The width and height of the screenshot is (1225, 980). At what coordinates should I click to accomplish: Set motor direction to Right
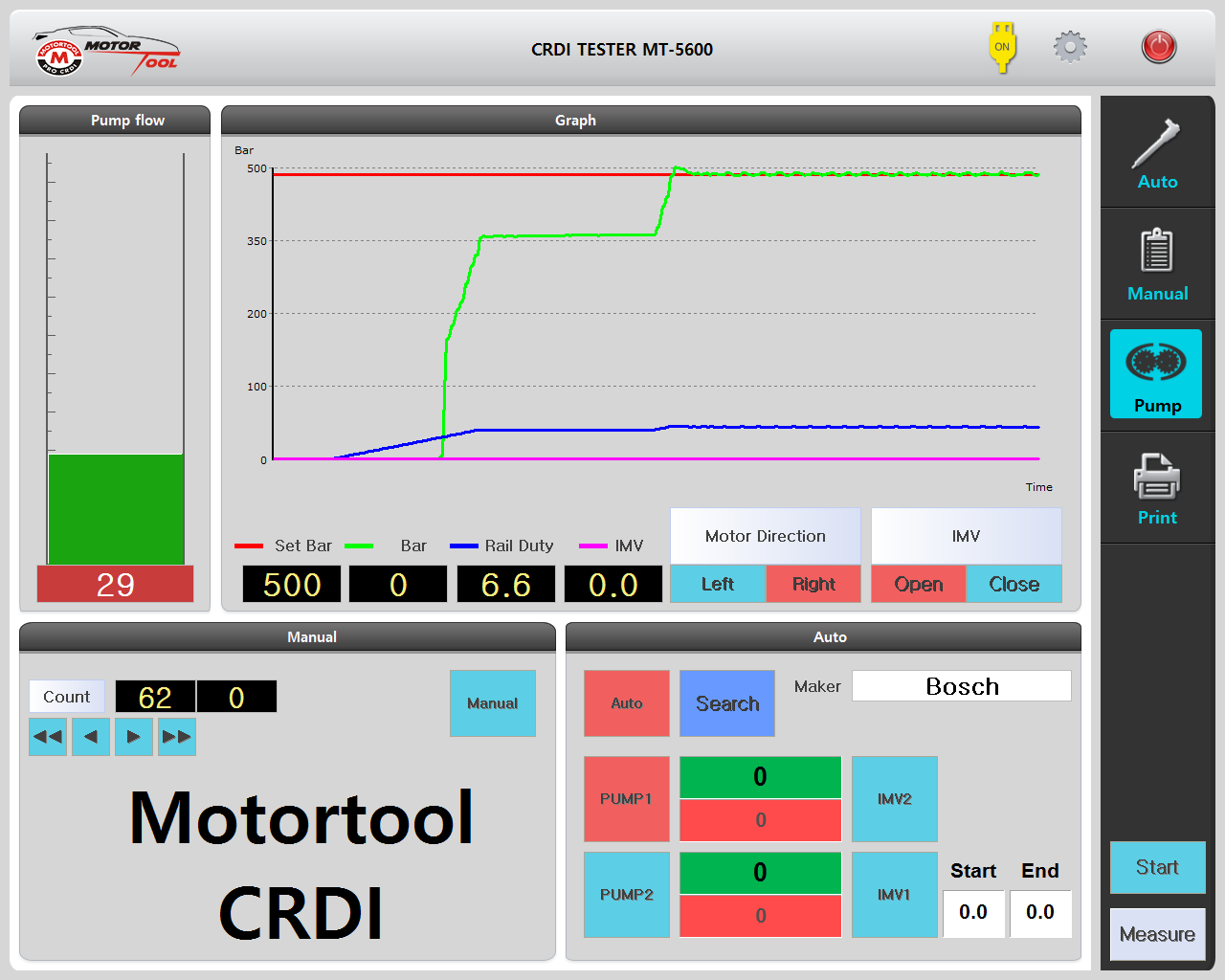[813, 584]
